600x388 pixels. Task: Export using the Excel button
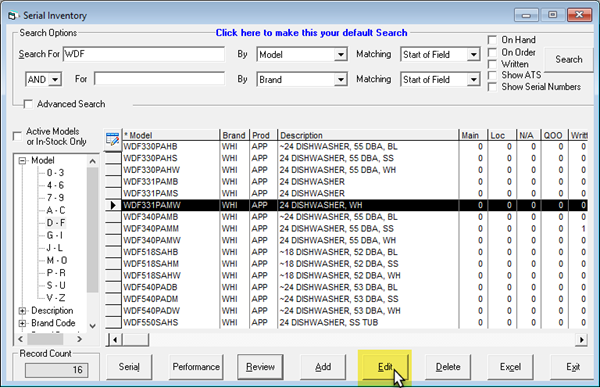click(510, 367)
